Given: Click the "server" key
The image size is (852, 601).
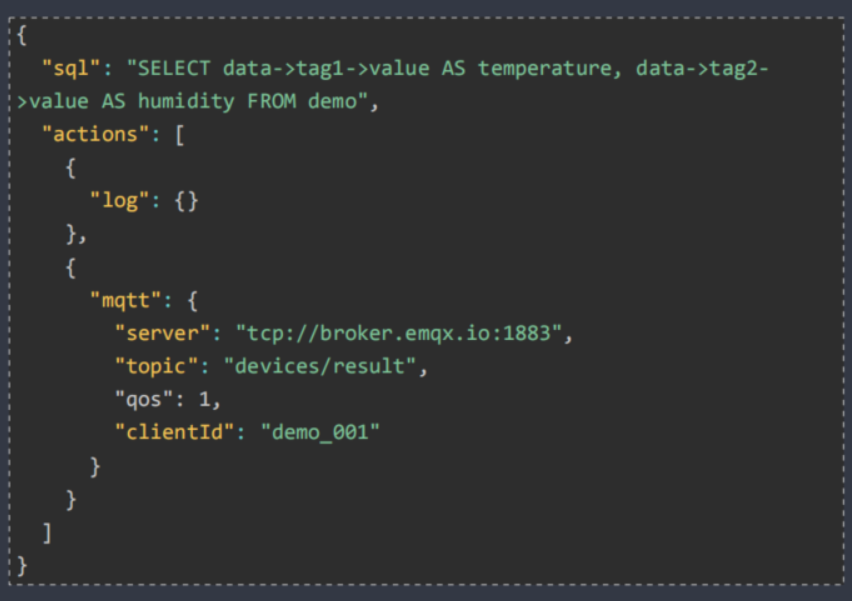Looking at the screenshot, I should (x=162, y=333).
